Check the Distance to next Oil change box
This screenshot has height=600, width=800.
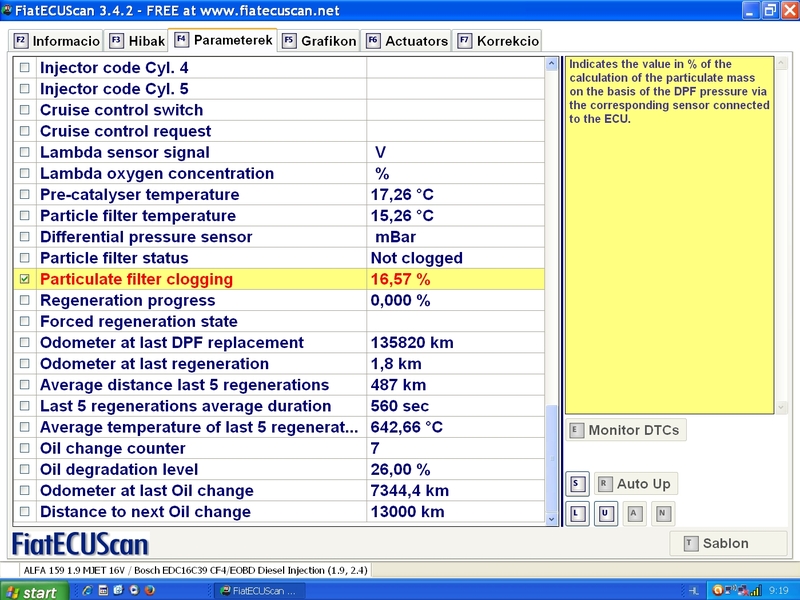[24, 511]
